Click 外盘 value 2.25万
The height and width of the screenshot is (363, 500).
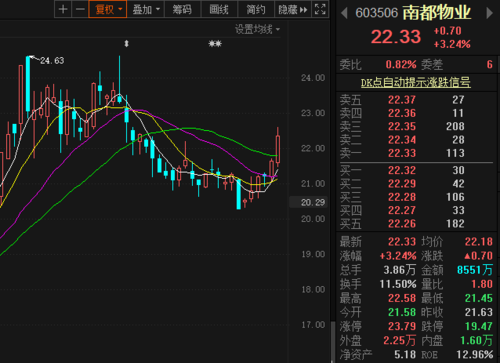[x=399, y=340]
